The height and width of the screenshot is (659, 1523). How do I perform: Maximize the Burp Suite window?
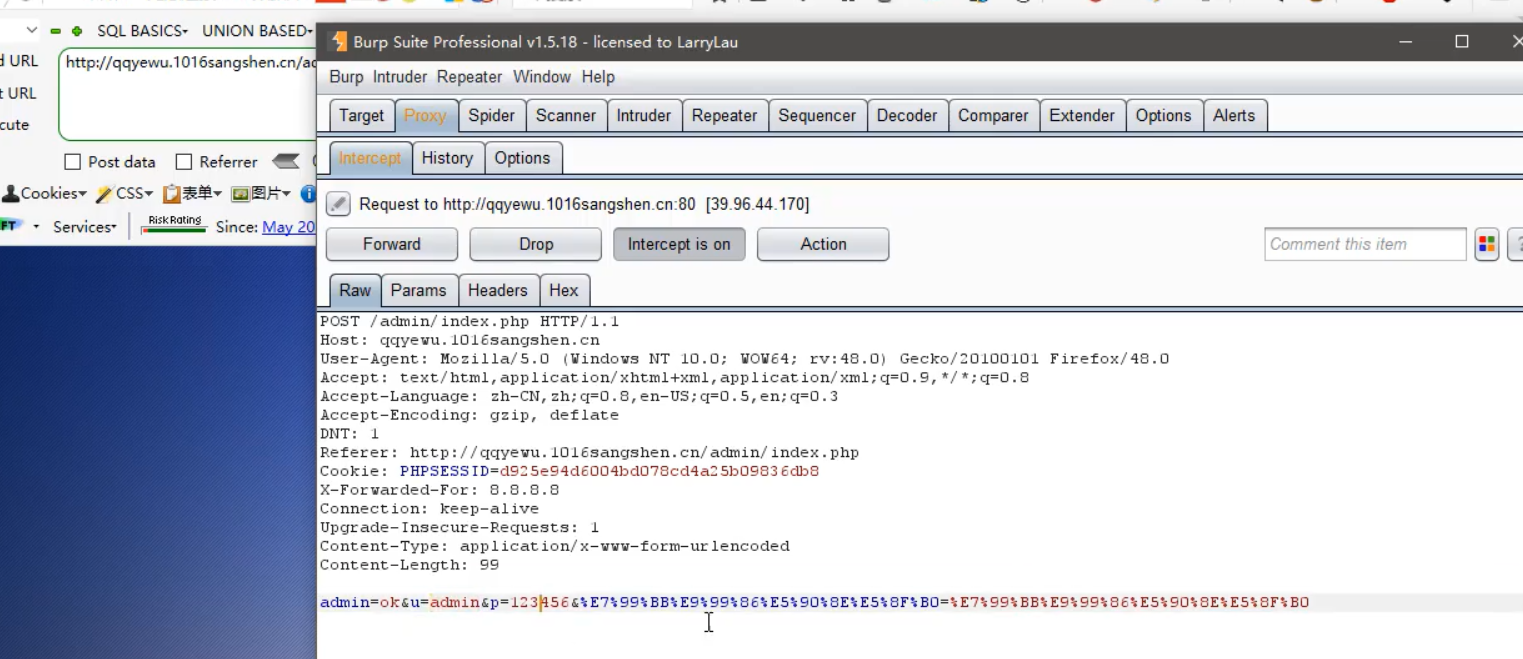(1462, 42)
